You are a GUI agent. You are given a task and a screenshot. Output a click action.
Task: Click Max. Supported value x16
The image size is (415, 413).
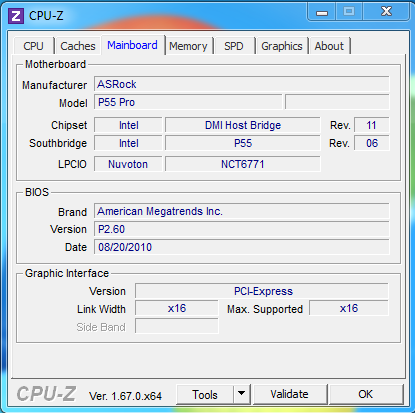[x=349, y=308]
